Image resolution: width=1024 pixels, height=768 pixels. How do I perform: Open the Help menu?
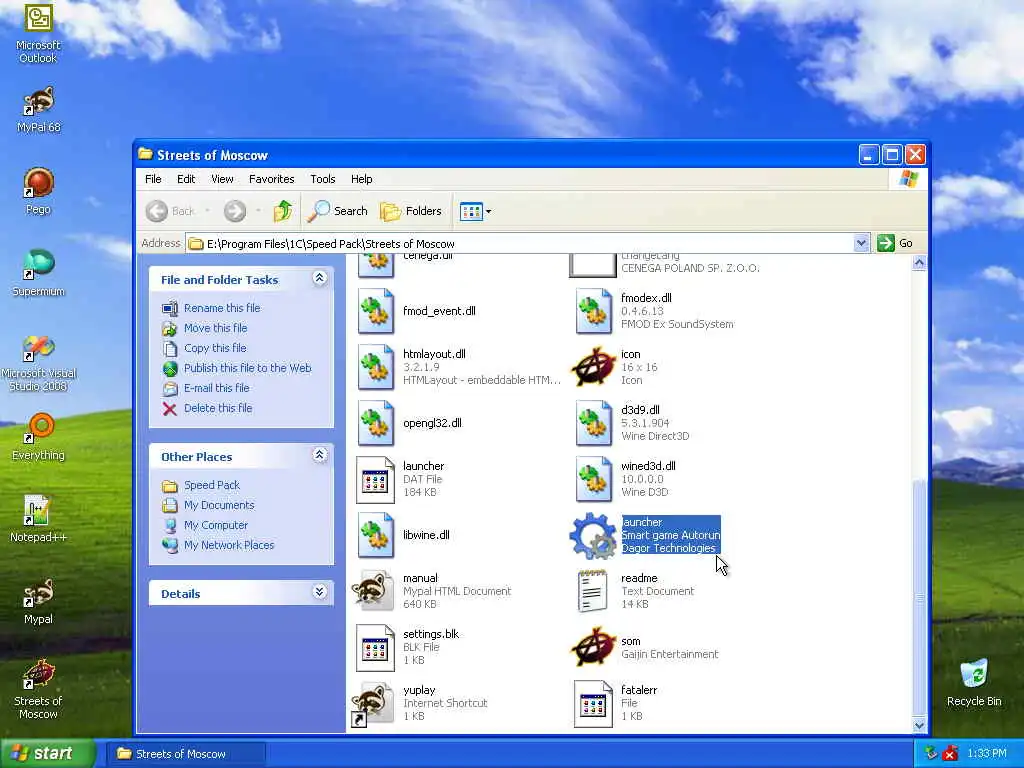[361, 179]
